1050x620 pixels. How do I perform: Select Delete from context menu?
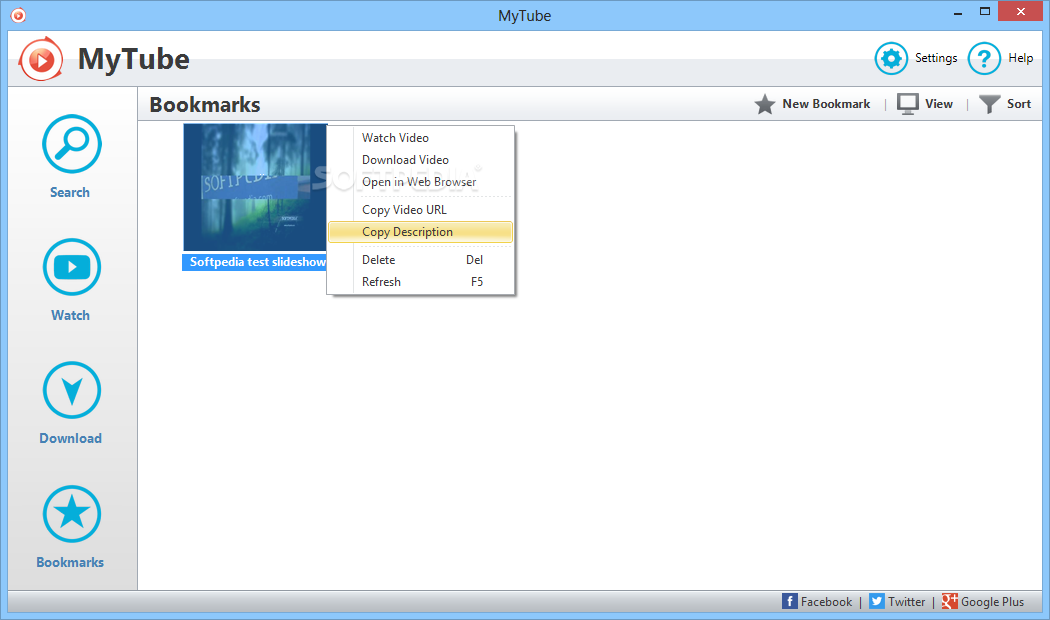(x=421, y=260)
